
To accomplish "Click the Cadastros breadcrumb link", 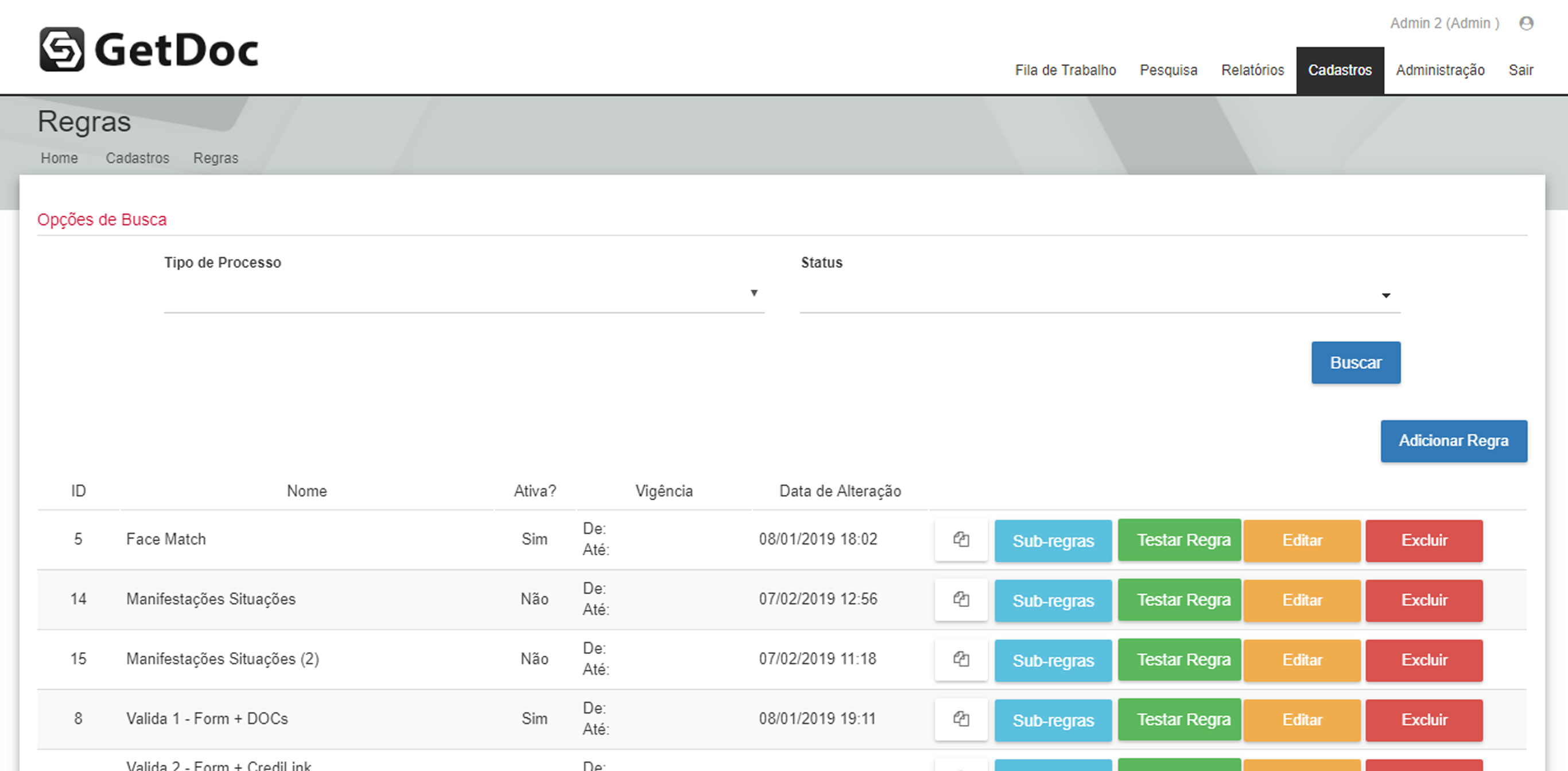I will [138, 158].
